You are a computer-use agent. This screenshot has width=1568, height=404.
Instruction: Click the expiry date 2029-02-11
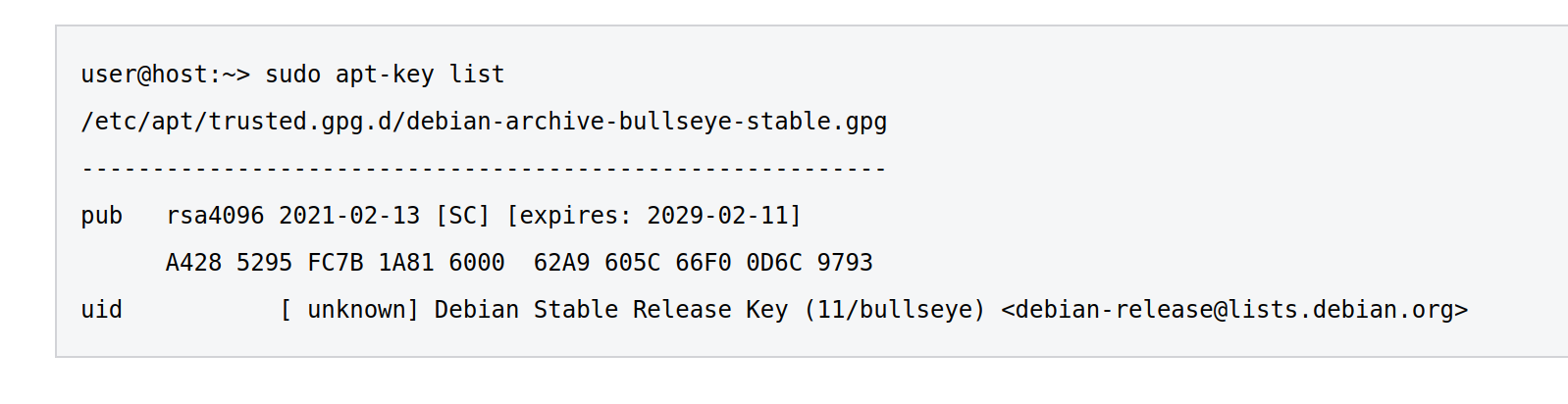point(717,216)
